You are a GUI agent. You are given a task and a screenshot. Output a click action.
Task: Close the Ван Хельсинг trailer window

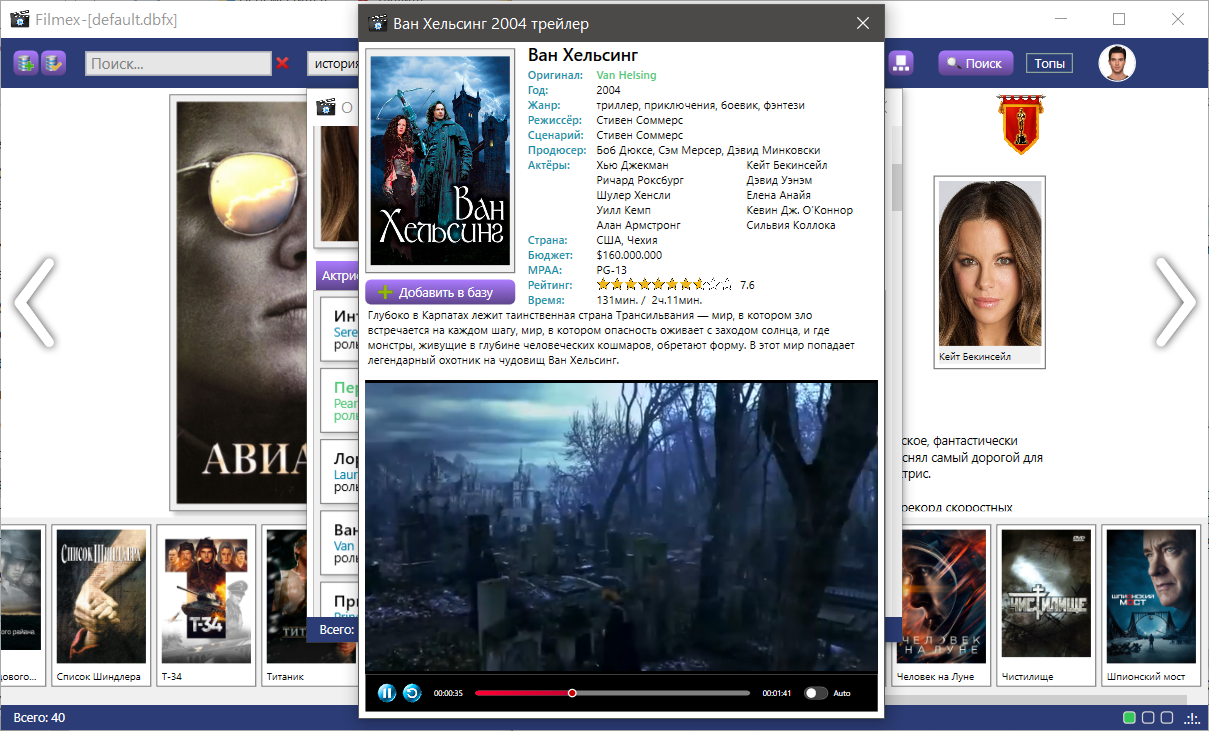click(x=863, y=23)
